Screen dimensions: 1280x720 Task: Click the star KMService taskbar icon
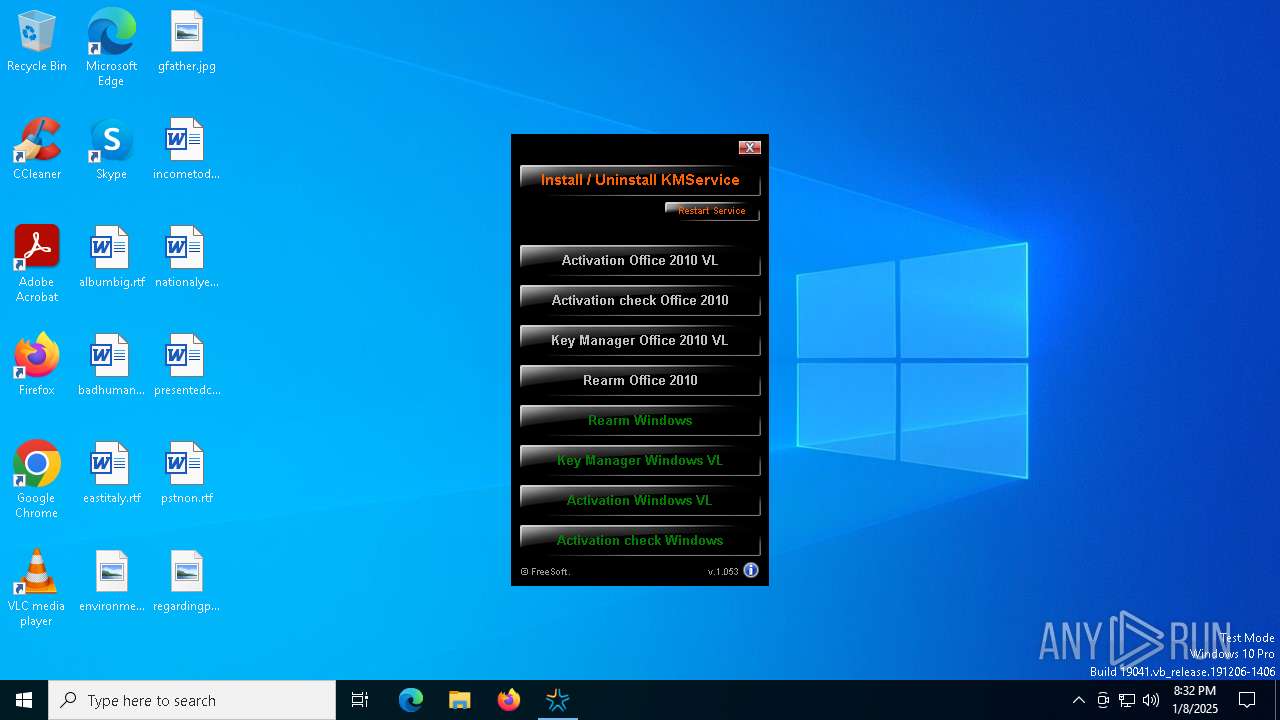[x=557, y=700]
